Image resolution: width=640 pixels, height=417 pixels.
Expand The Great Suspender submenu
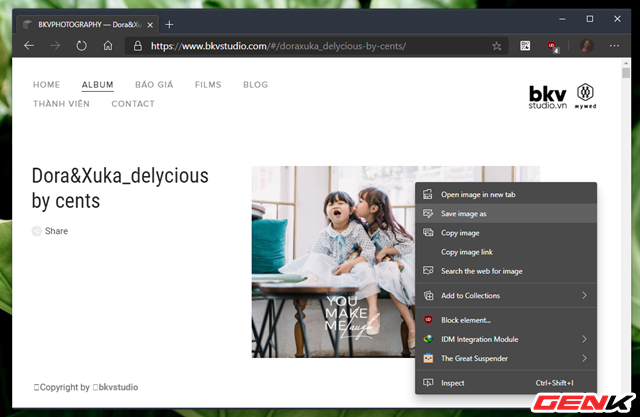point(584,358)
